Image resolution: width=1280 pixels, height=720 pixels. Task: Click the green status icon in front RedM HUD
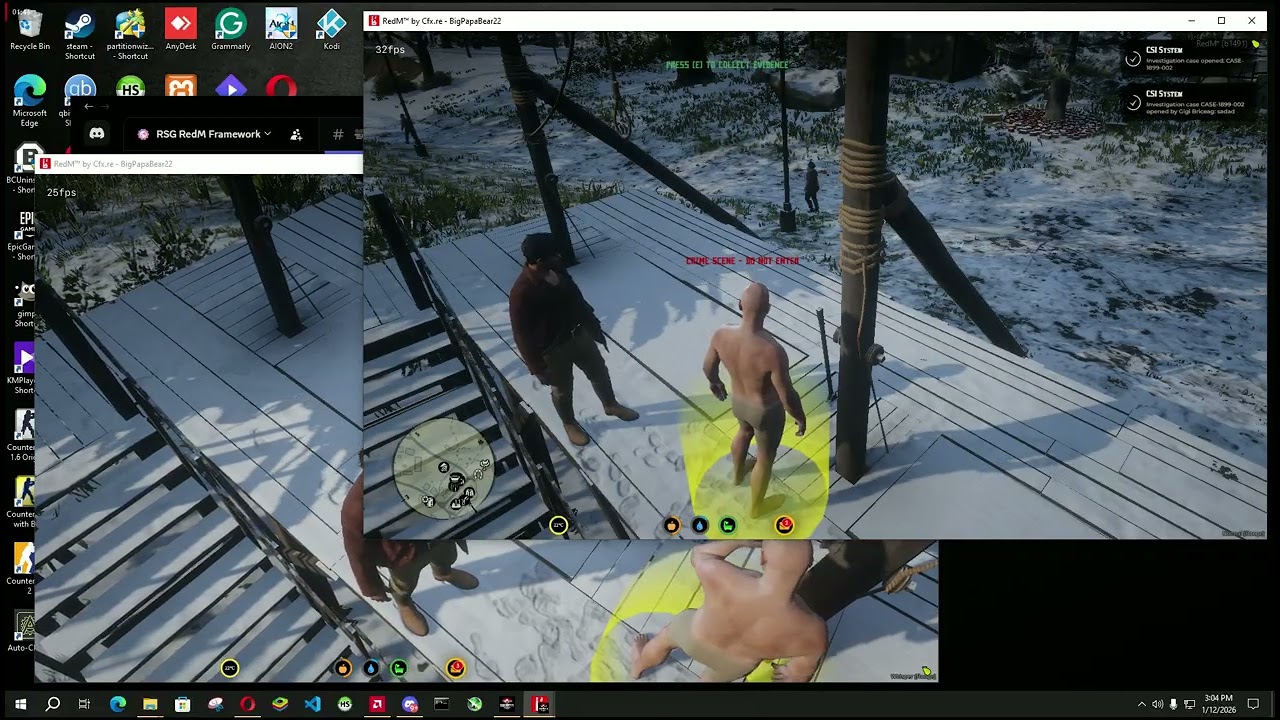click(728, 525)
